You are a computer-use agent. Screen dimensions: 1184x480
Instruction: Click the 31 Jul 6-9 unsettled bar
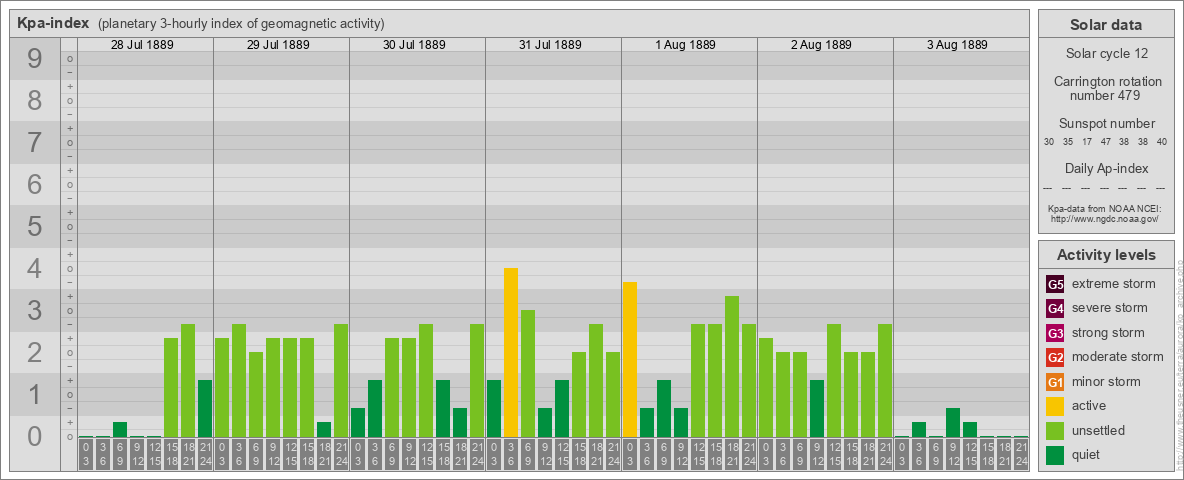[x=528, y=374]
